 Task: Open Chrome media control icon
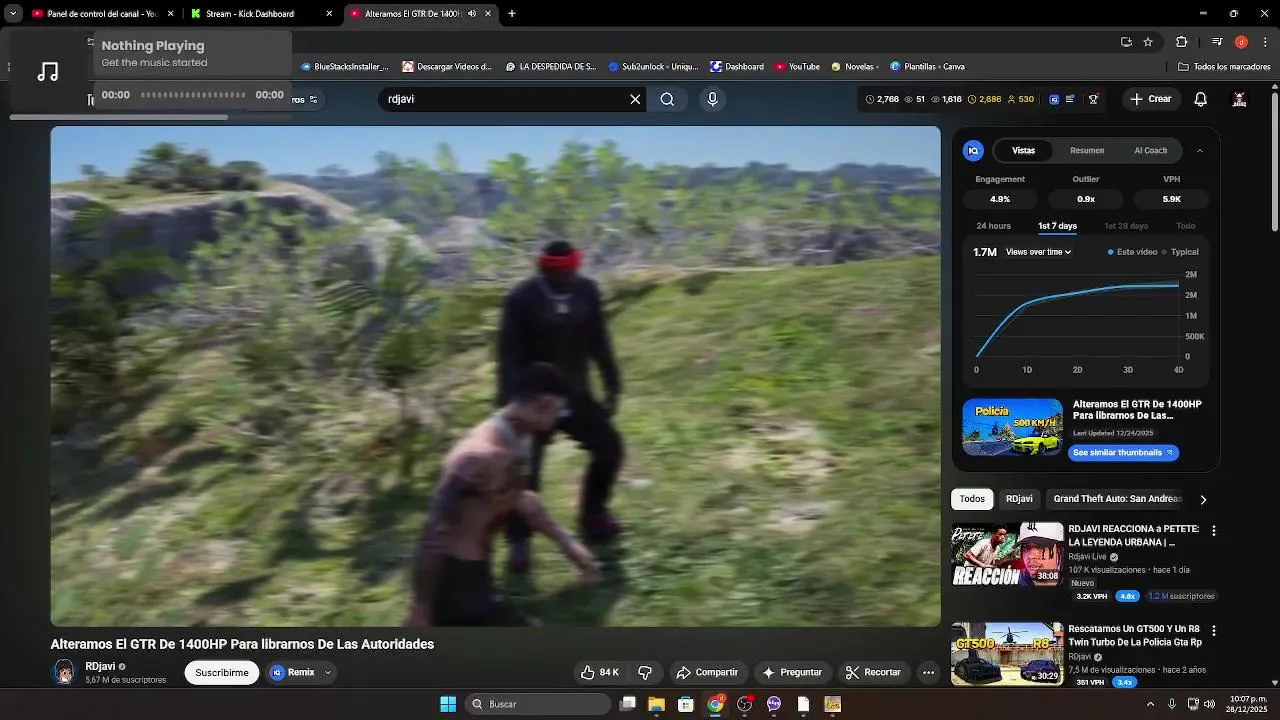pos(1217,42)
